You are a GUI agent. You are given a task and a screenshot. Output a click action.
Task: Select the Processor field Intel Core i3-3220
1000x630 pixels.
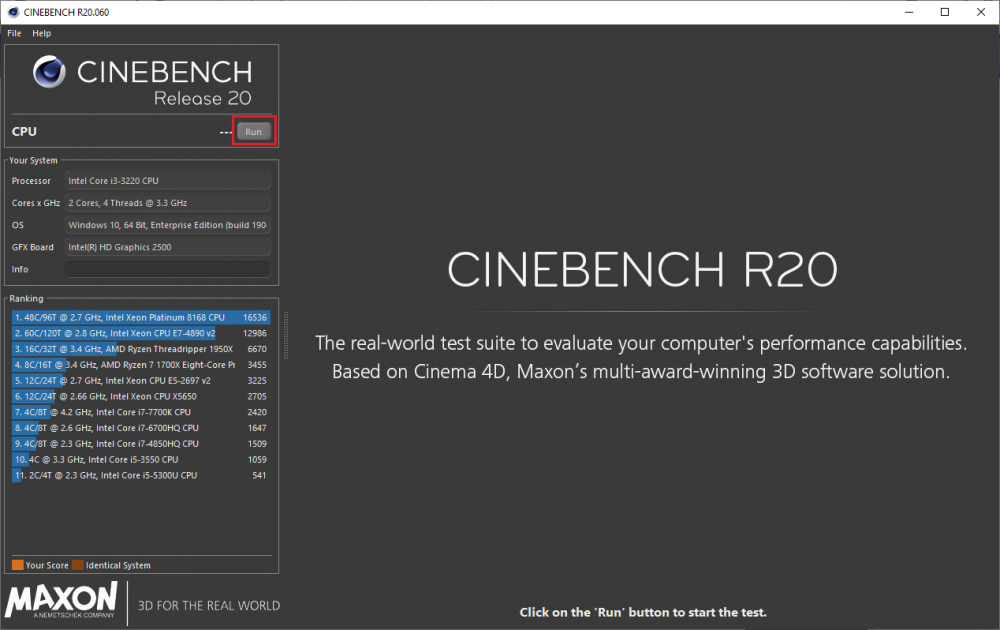pyautogui.click(x=167, y=181)
